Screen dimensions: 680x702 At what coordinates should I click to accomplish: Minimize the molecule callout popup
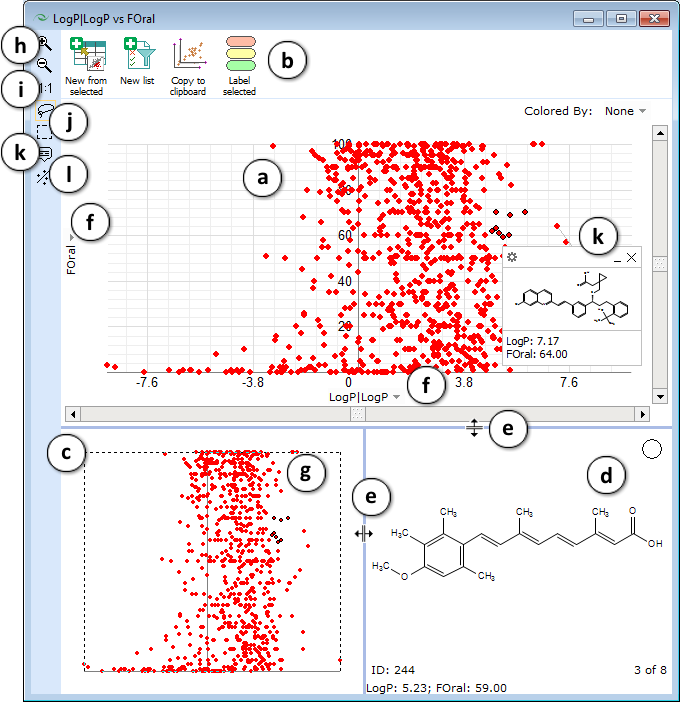[617, 258]
